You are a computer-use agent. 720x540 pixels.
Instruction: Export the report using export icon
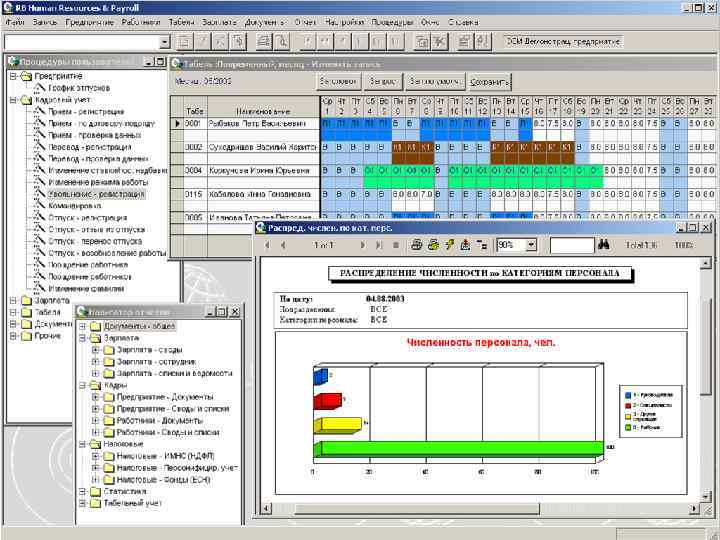point(465,245)
